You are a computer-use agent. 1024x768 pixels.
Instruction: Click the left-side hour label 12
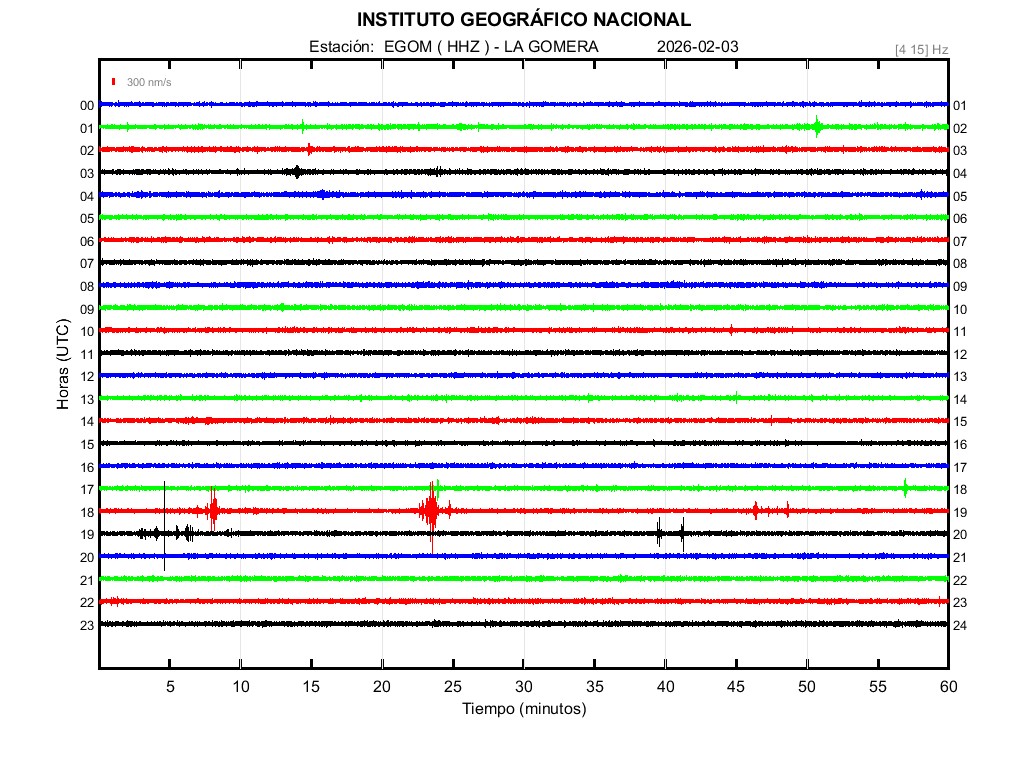coord(87,376)
